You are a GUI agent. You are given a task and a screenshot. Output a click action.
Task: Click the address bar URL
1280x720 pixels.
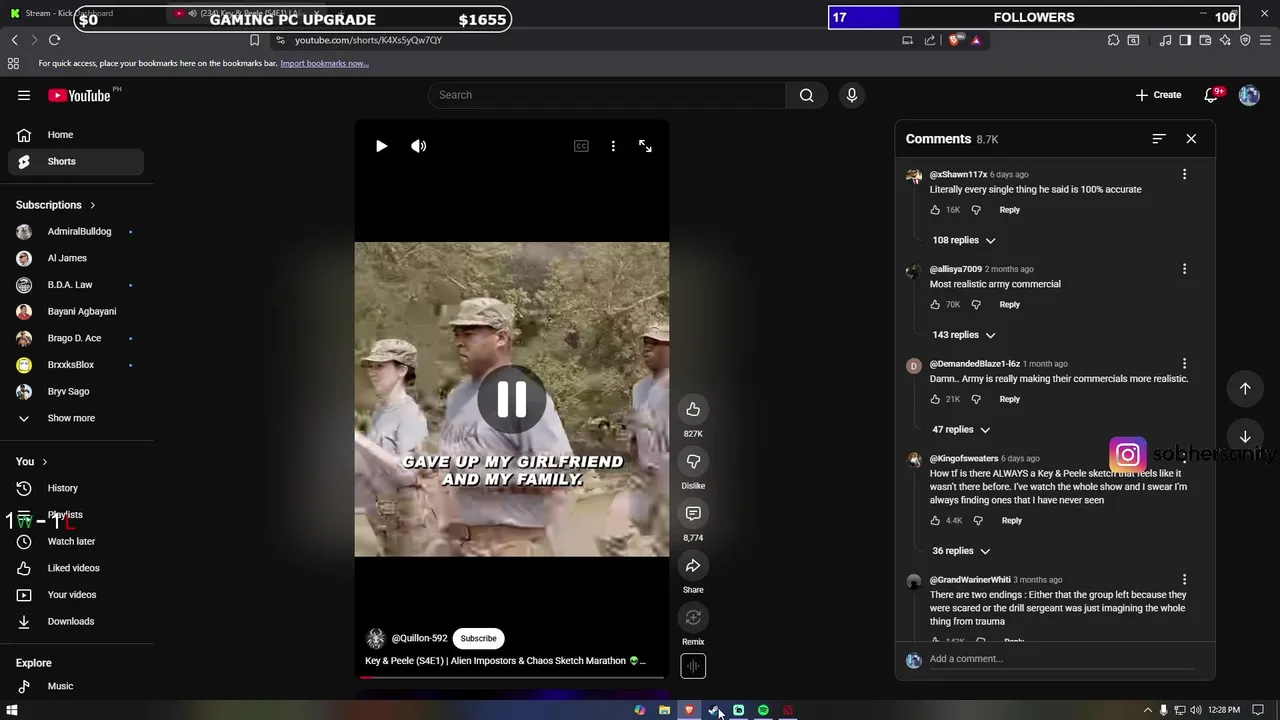point(368,40)
